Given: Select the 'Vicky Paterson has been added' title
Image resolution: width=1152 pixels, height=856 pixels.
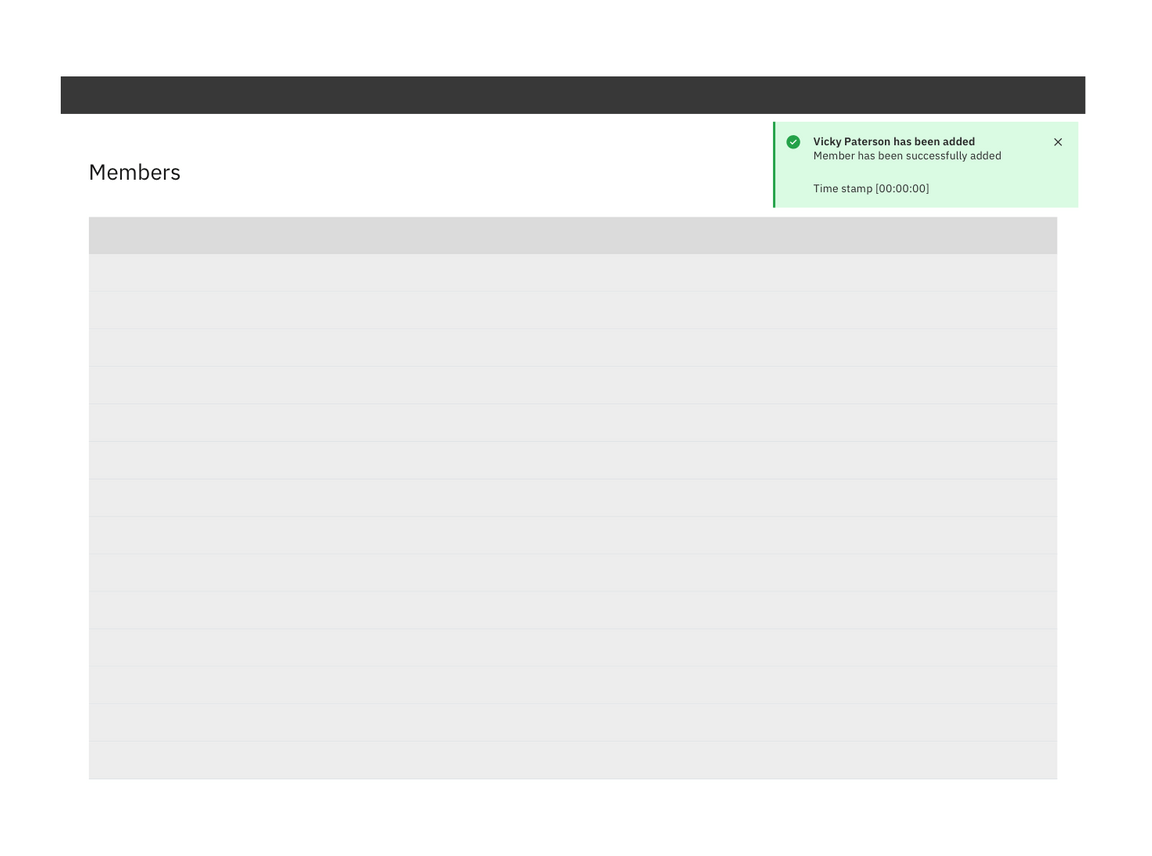Looking at the screenshot, I should (x=894, y=141).
